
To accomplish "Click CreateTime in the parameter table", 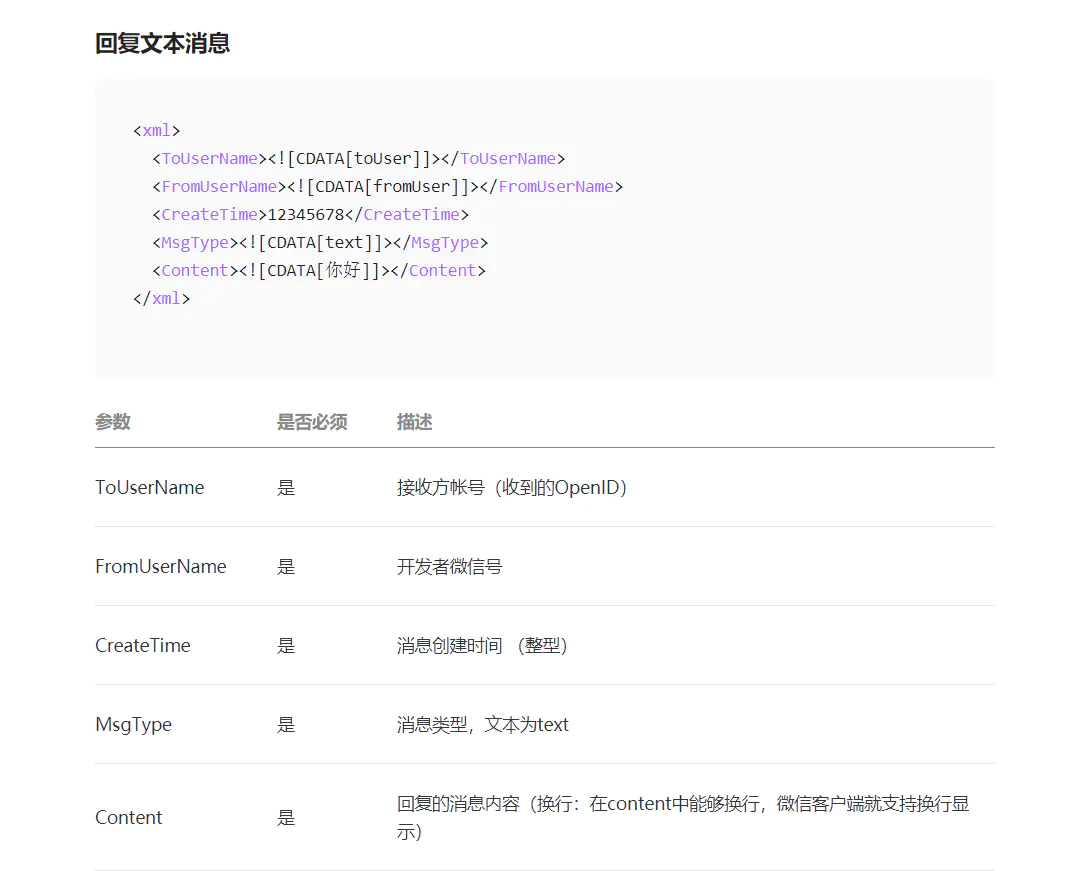I will click(x=143, y=645).
